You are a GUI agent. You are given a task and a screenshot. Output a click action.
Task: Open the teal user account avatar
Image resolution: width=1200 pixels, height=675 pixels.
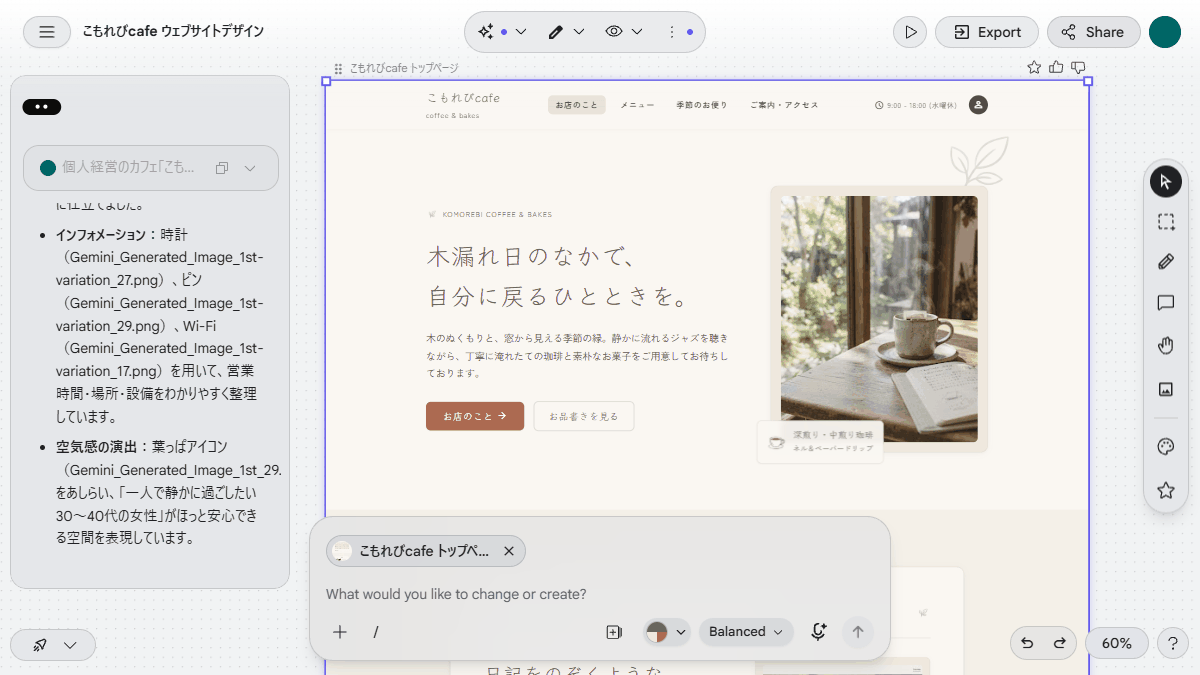(x=1165, y=32)
